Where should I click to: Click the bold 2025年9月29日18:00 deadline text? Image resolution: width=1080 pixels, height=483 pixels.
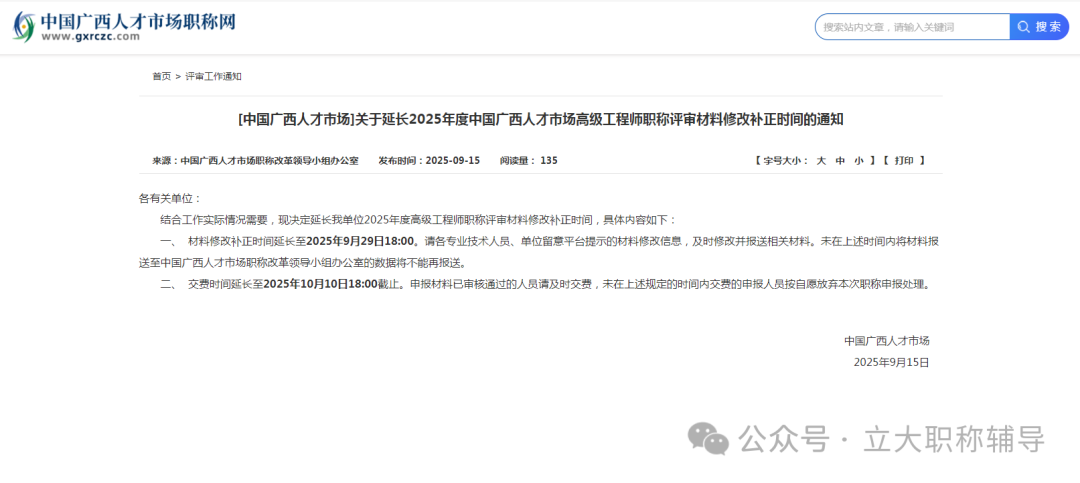pos(361,241)
